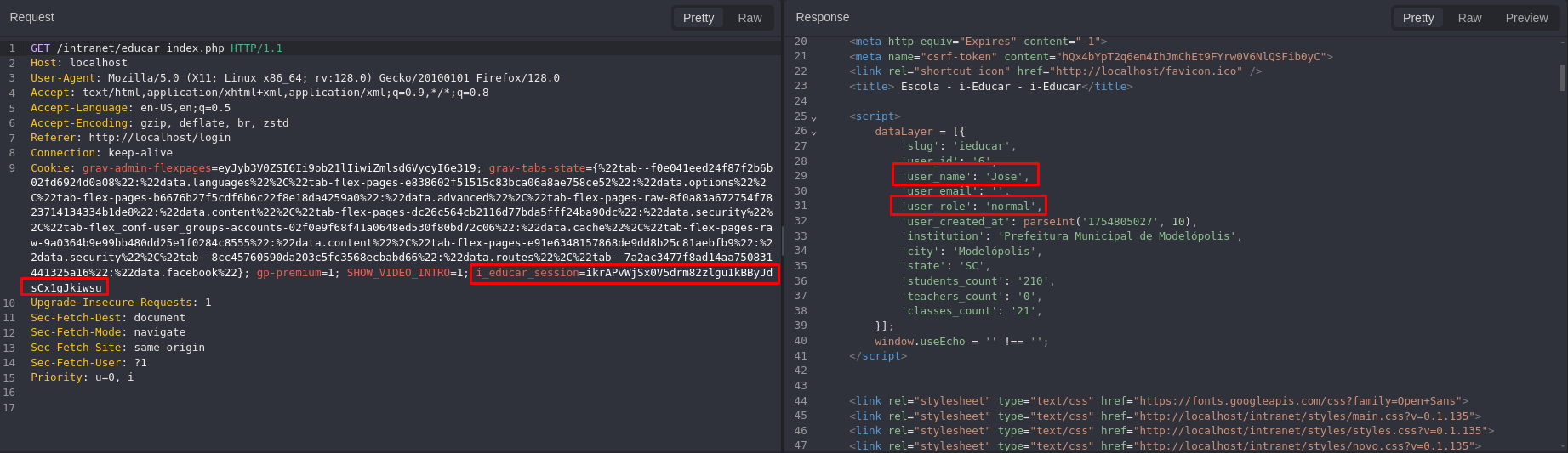
Task: Open the Preview tab in Response panel
Action: (1526, 18)
